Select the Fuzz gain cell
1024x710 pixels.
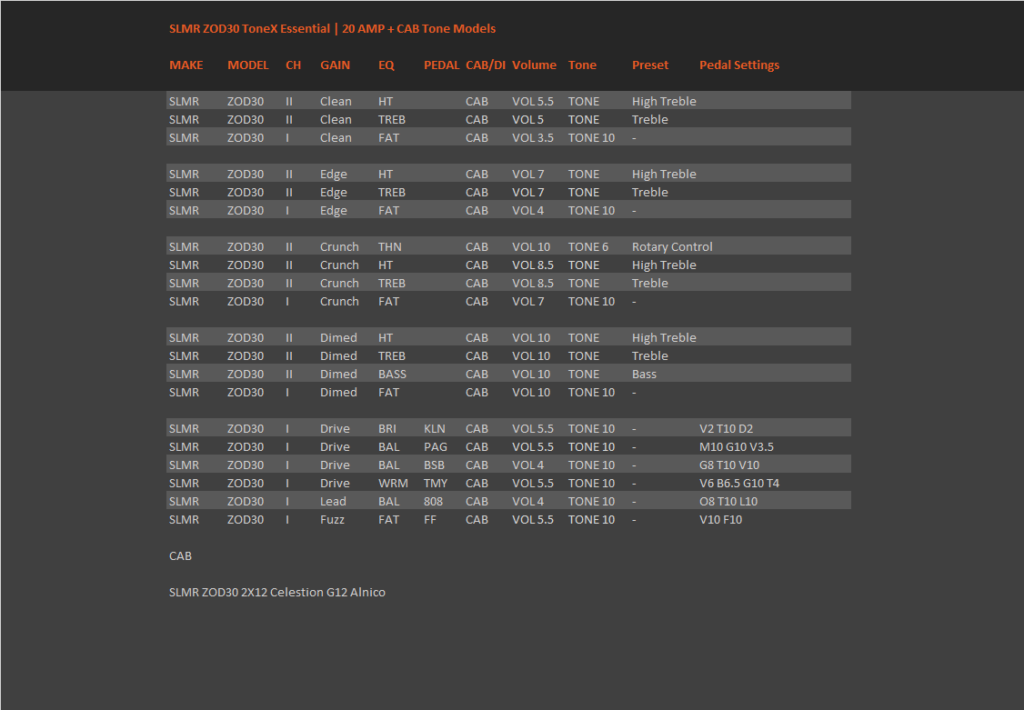tap(332, 520)
